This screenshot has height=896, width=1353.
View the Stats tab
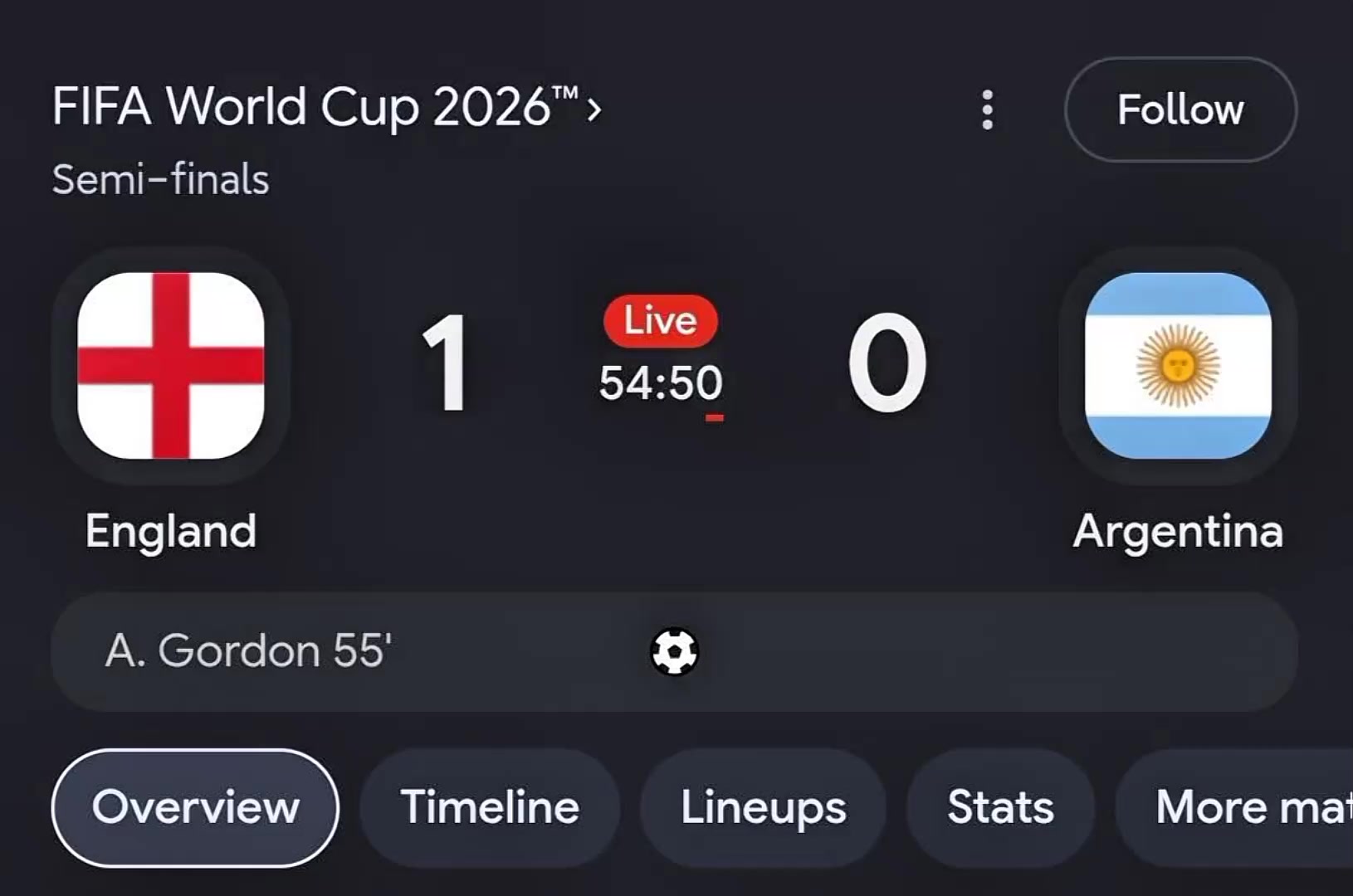pyautogui.click(x=1000, y=808)
